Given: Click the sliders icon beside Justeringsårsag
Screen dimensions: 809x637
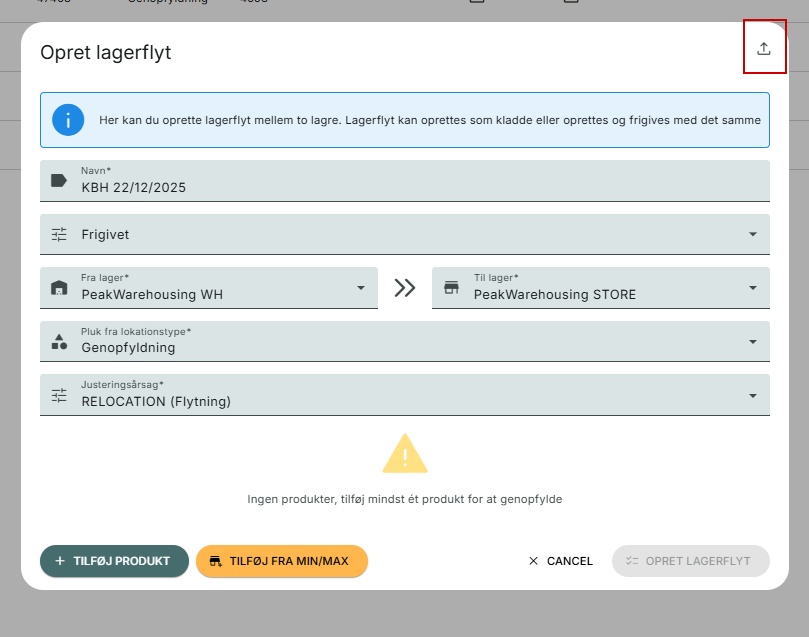Looking at the screenshot, I should pos(59,395).
